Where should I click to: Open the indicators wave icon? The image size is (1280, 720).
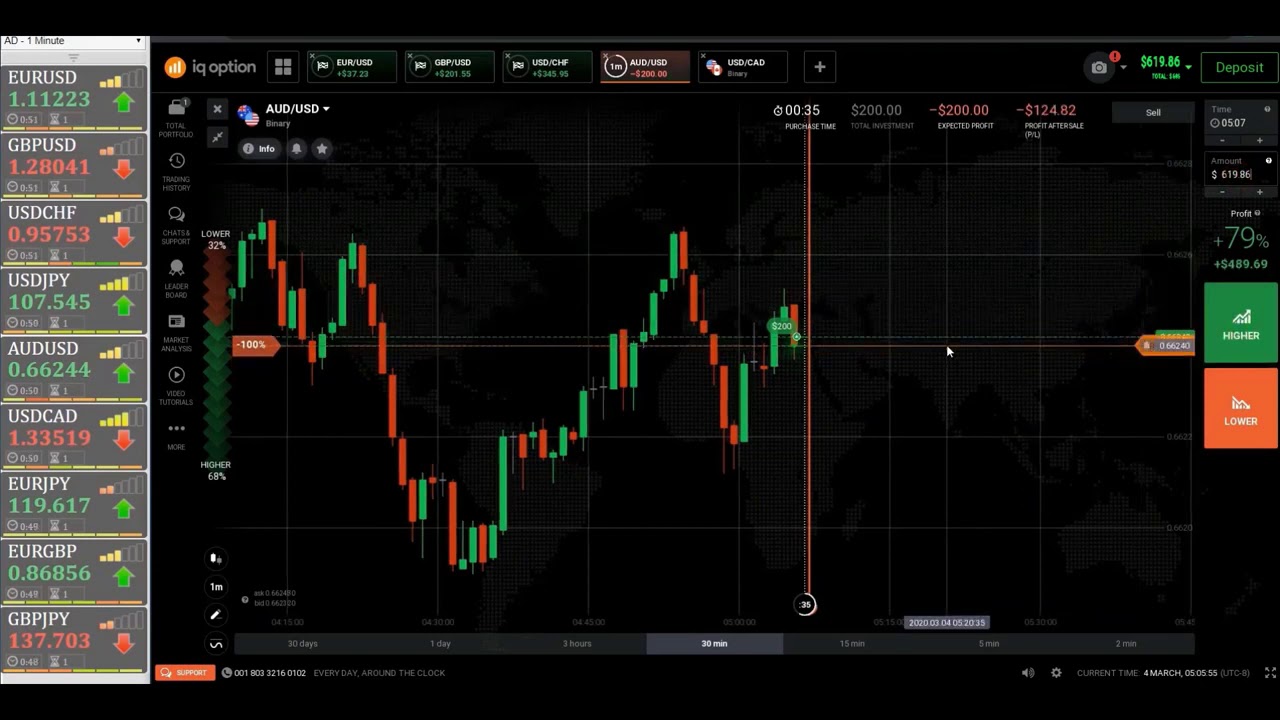tap(215, 644)
